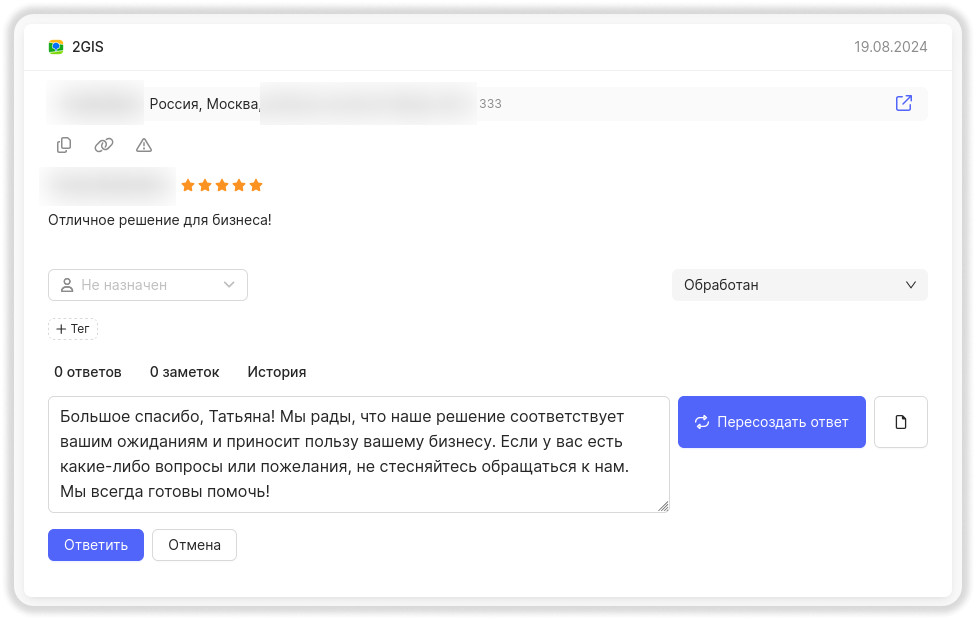Click the copy icon under the address

pyautogui.click(x=64, y=145)
